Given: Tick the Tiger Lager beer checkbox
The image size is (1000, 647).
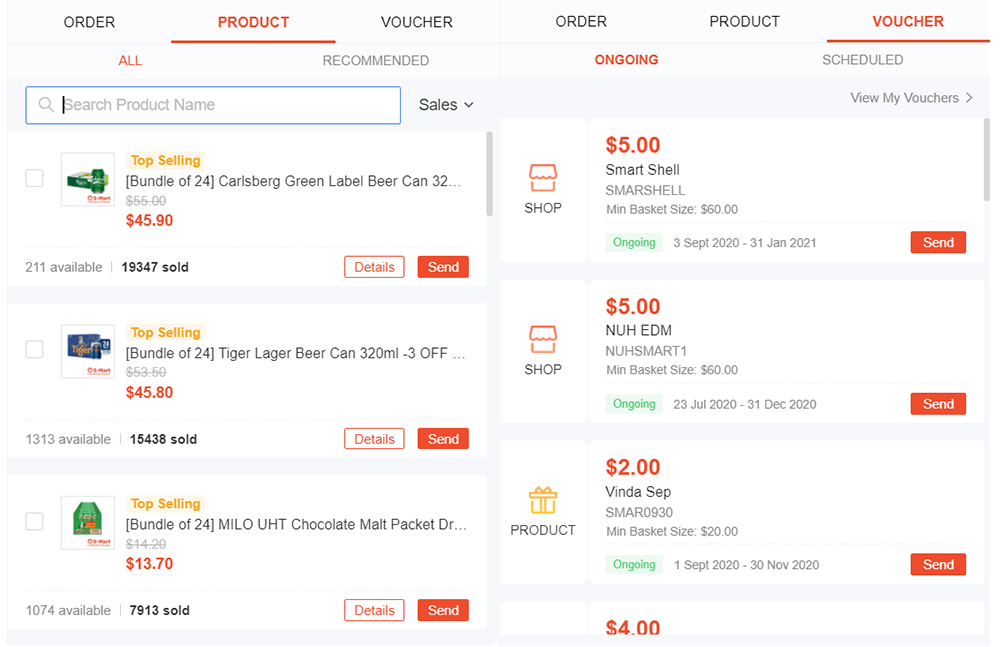Looking at the screenshot, I should [34, 350].
